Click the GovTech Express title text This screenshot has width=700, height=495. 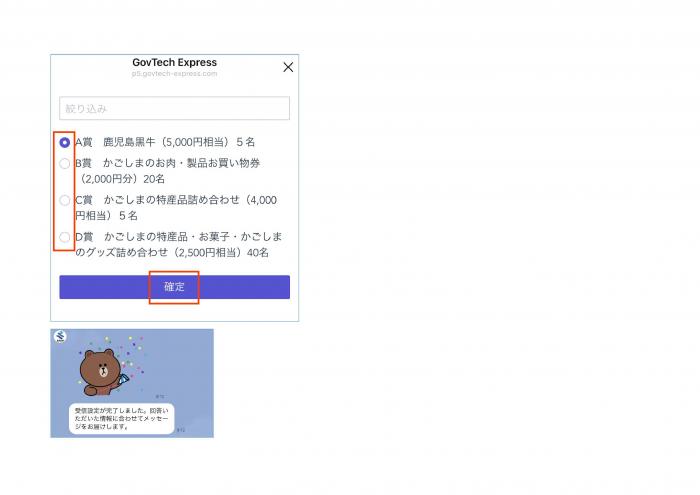175,62
